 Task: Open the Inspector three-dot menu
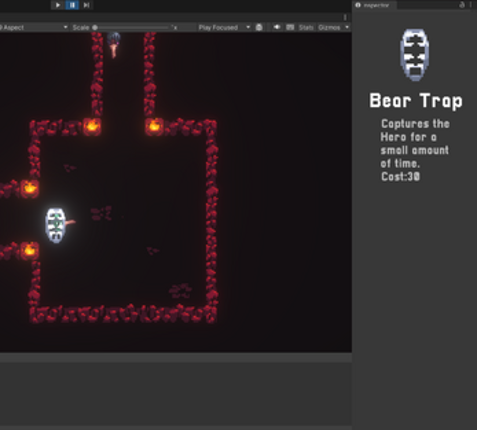click(471, 5)
